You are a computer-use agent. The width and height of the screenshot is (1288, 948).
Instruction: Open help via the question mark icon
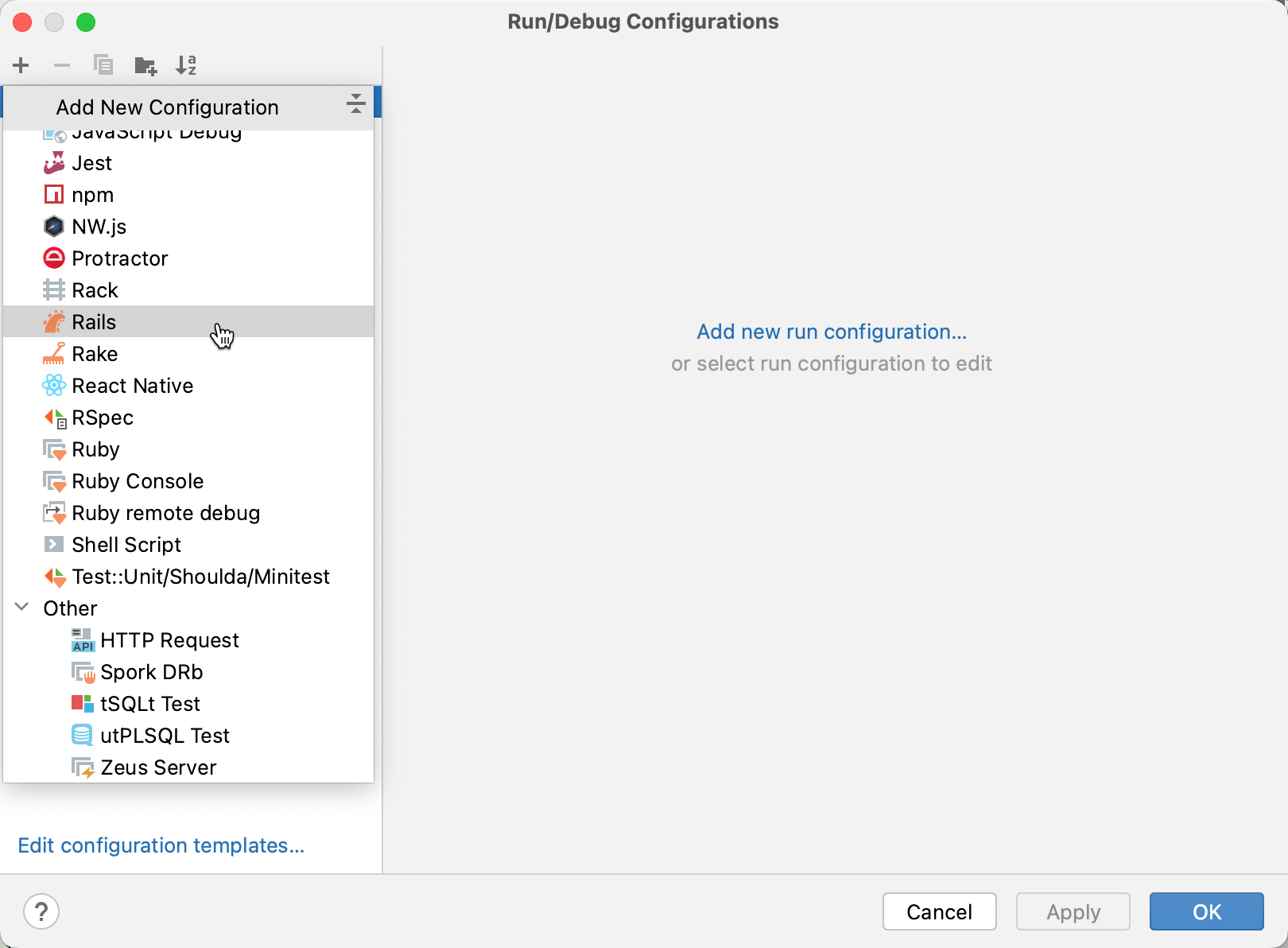click(x=41, y=911)
